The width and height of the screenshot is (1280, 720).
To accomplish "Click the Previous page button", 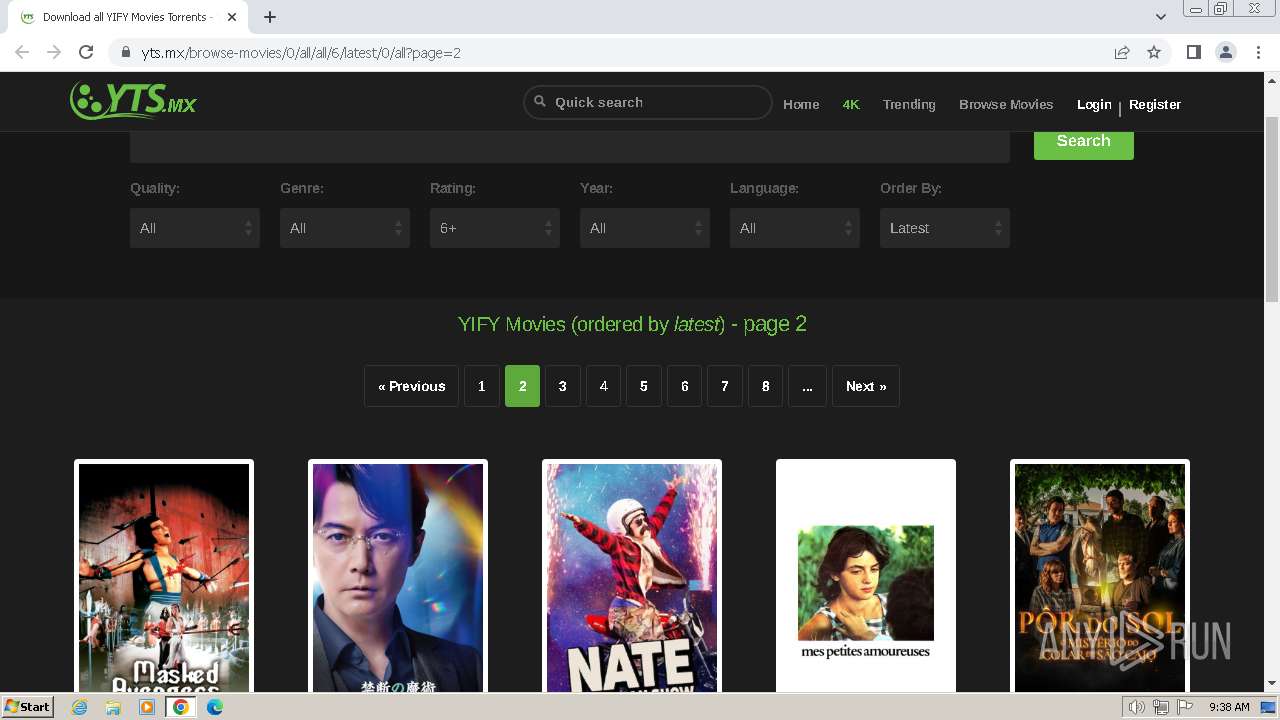I will pos(412,386).
